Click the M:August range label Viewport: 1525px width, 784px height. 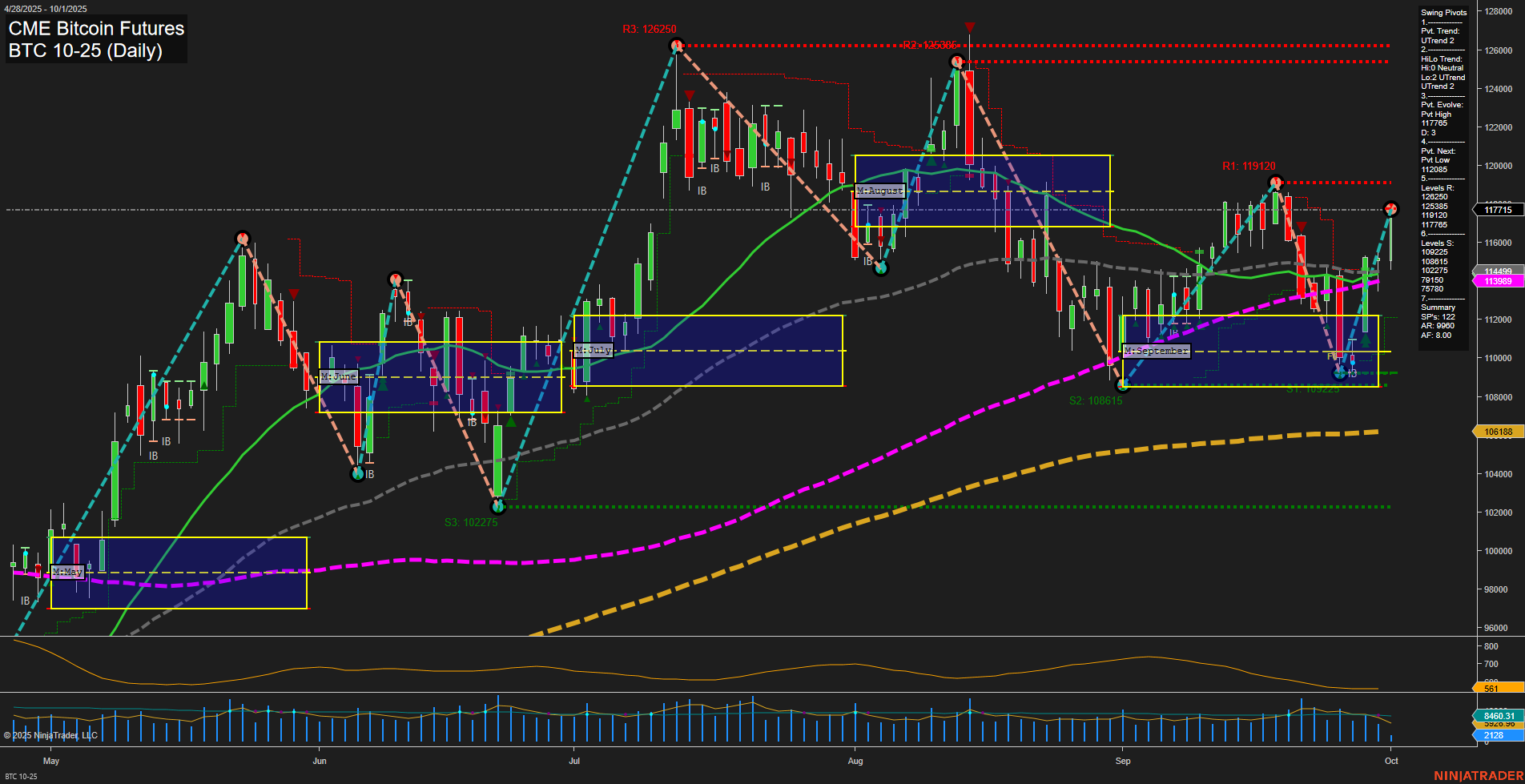(x=879, y=191)
